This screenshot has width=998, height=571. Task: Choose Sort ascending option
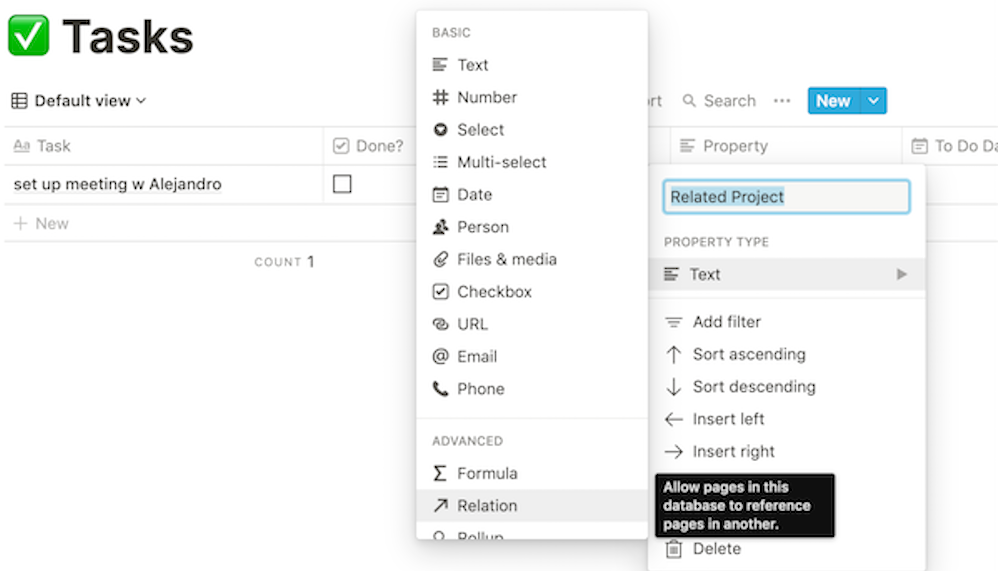click(x=748, y=354)
